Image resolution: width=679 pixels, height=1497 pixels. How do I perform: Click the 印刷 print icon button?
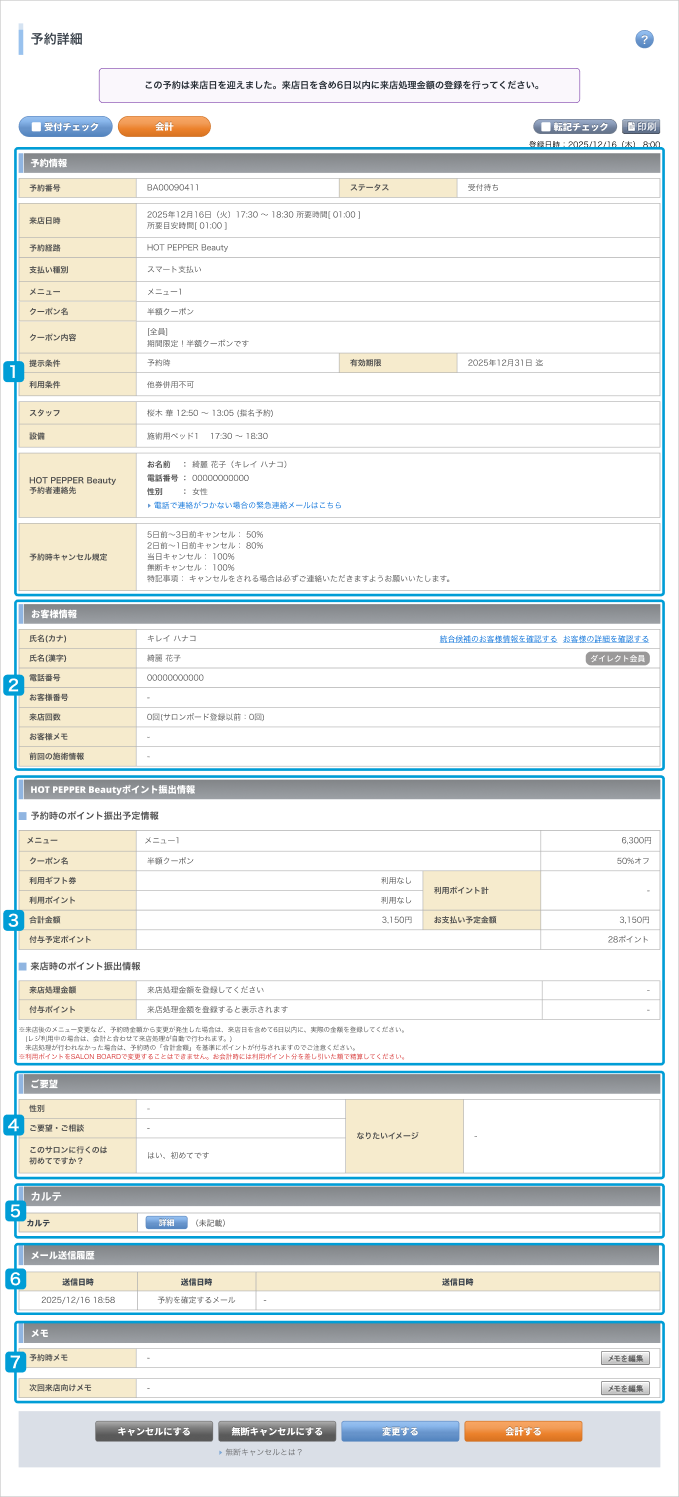pyautogui.click(x=641, y=127)
